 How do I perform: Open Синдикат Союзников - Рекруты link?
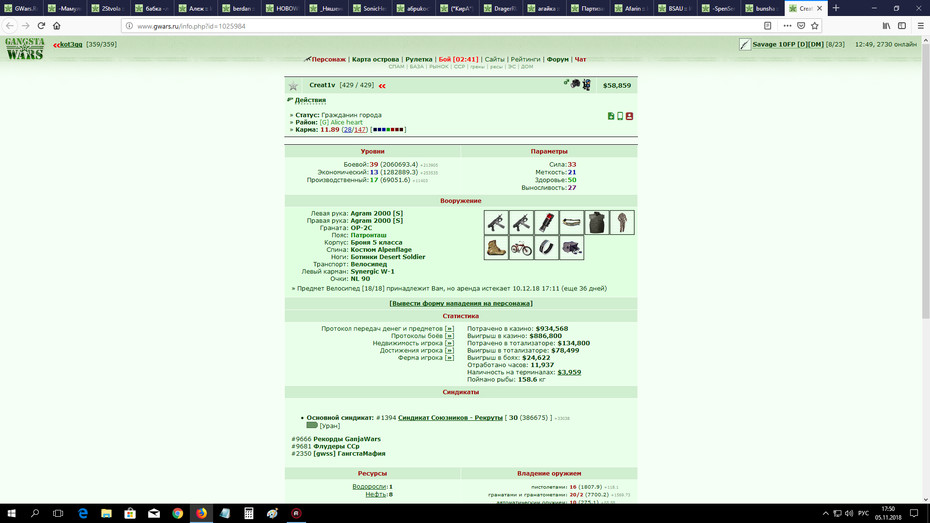pyautogui.click(x=450, y=418)
